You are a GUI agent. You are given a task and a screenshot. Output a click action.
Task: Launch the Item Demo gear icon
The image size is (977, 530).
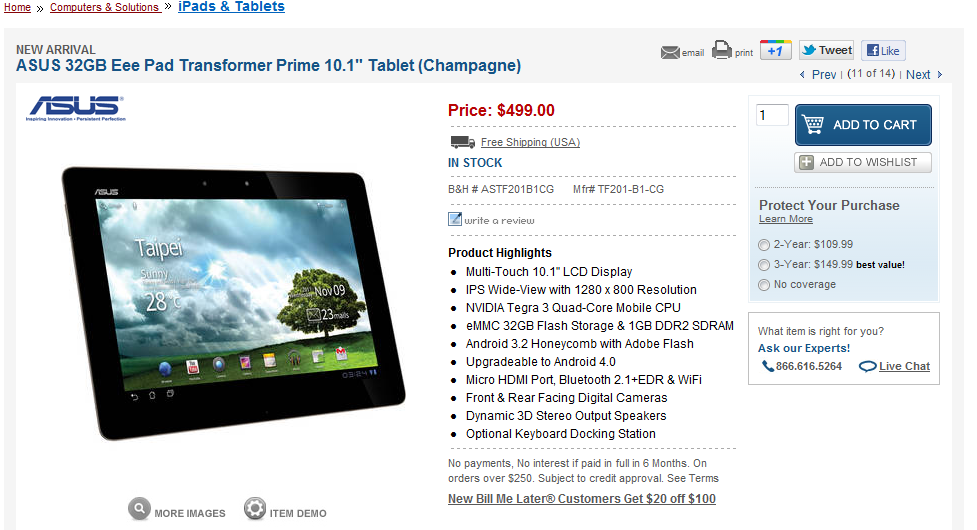(x=254, y=508)
